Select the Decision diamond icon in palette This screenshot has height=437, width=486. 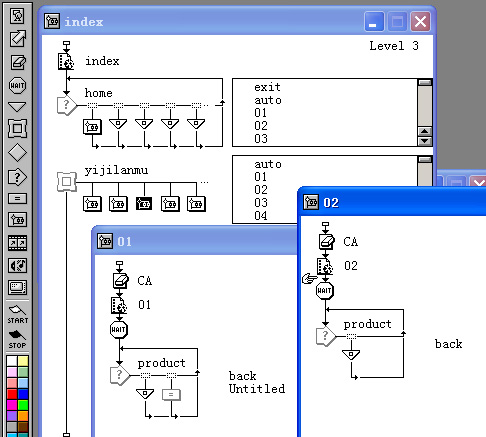(17, 153)
